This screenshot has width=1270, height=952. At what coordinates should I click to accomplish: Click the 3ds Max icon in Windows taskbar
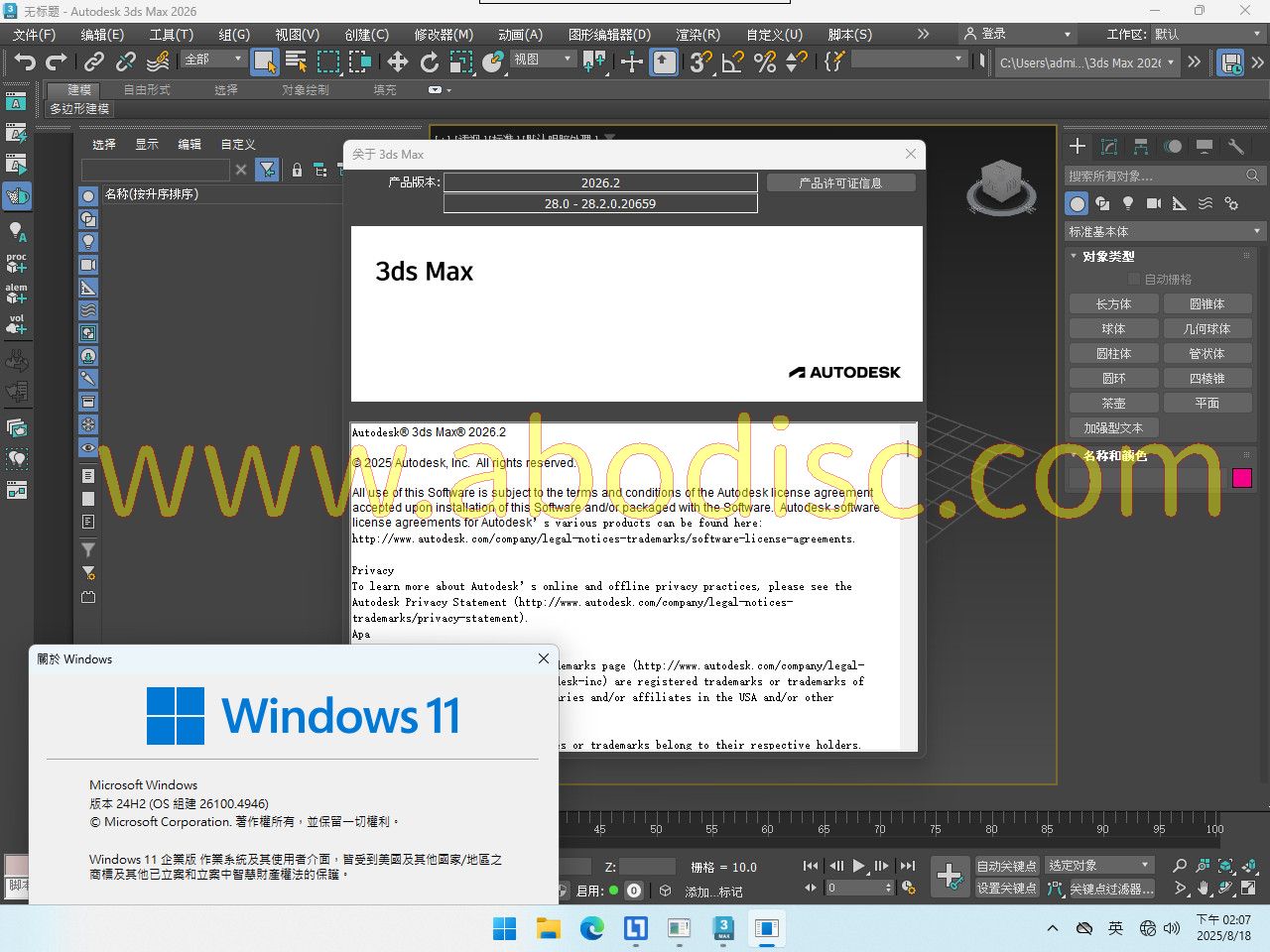coord(723,928)
